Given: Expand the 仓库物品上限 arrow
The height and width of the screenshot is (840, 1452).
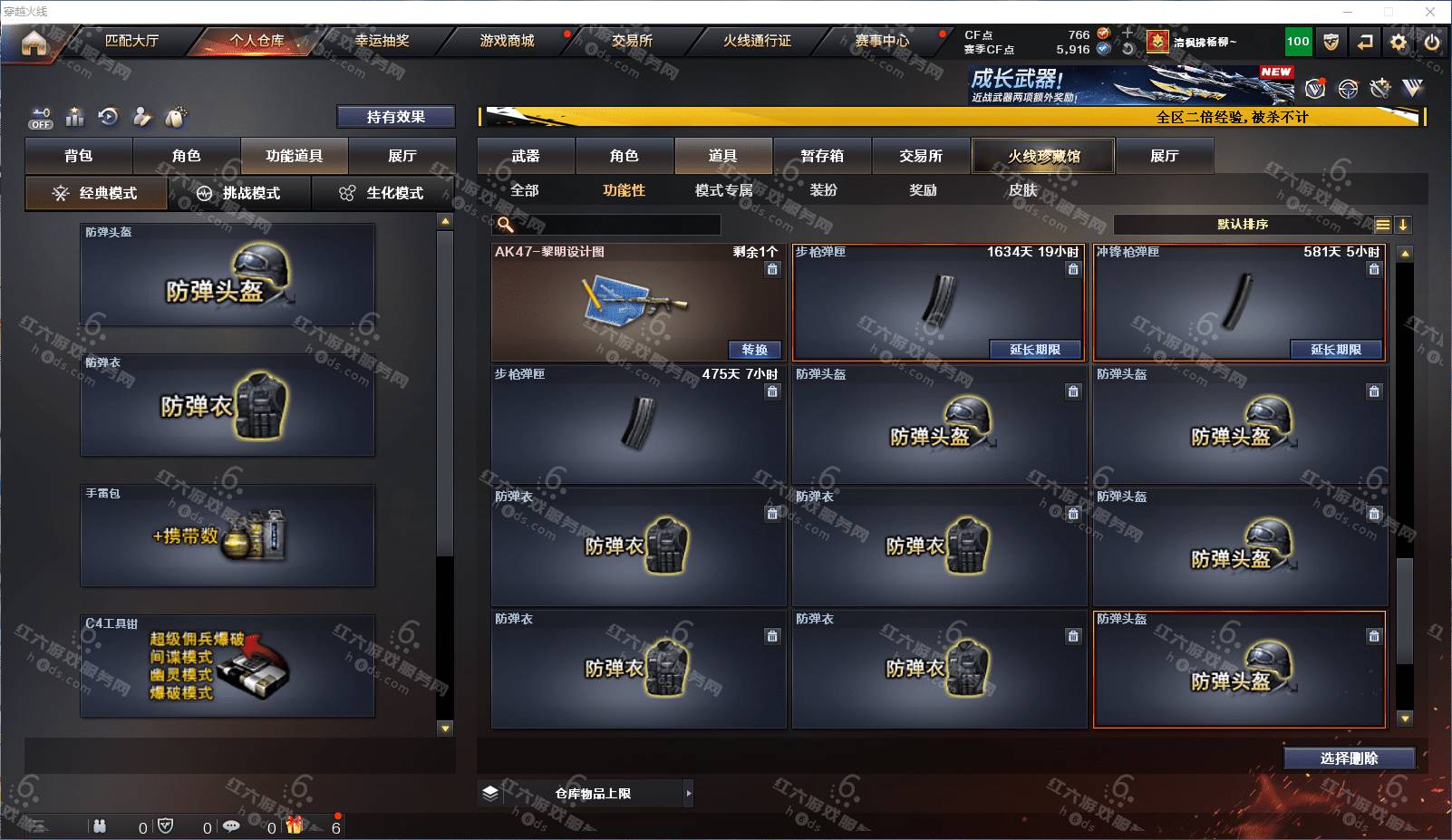Looking at the screenshot, I should [689, 793].
